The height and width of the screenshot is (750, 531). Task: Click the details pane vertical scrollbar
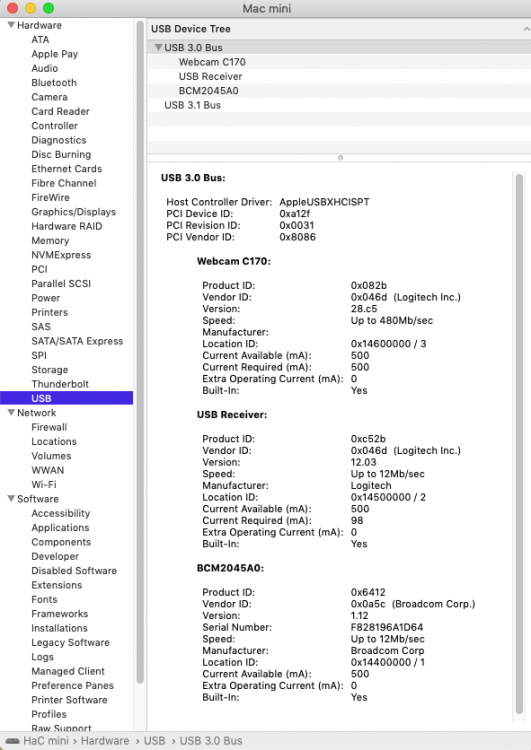[520, 444]
